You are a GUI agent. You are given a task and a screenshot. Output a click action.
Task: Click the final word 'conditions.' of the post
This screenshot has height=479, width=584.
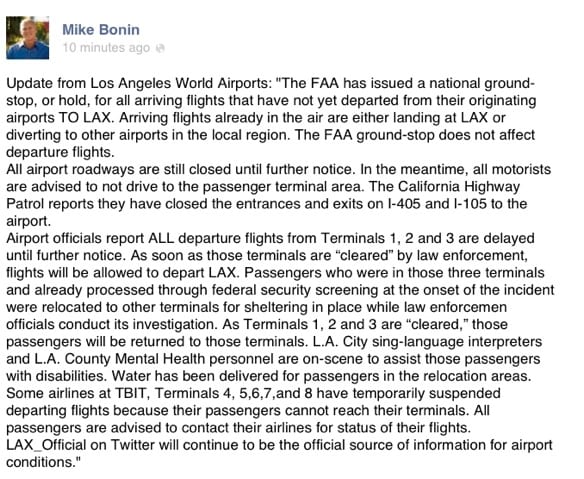[x=44, y=462]
